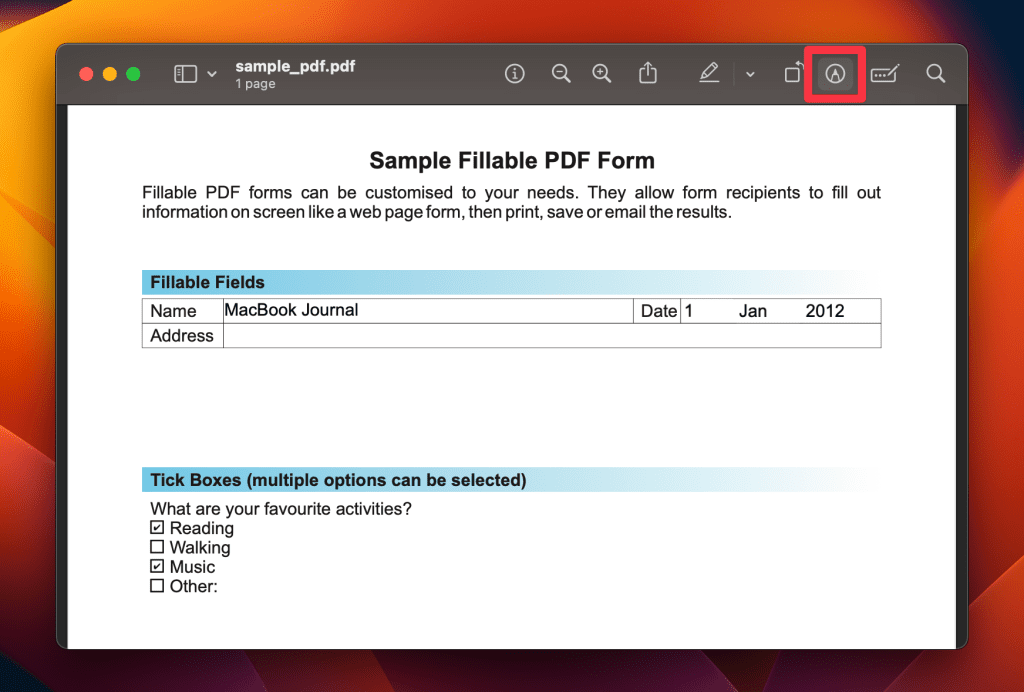Click the empty Address field
The image size is (1024, 692).
551,336
